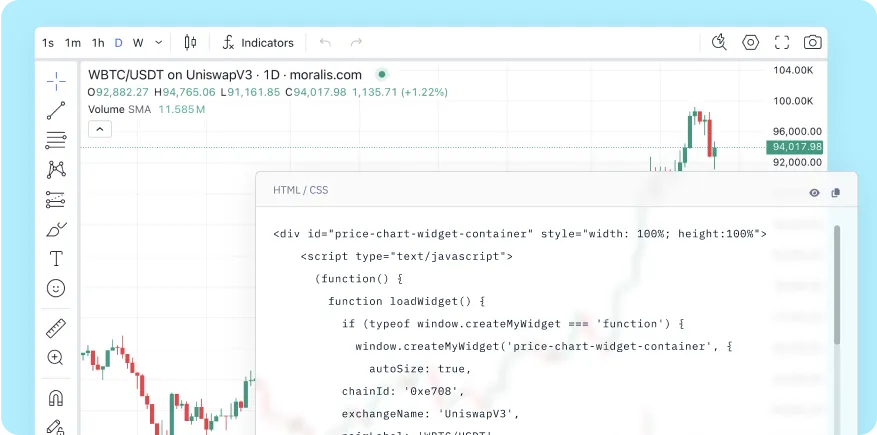Click the autoSize: true code line
The image size is (877, 435).
tap(420, 369)
